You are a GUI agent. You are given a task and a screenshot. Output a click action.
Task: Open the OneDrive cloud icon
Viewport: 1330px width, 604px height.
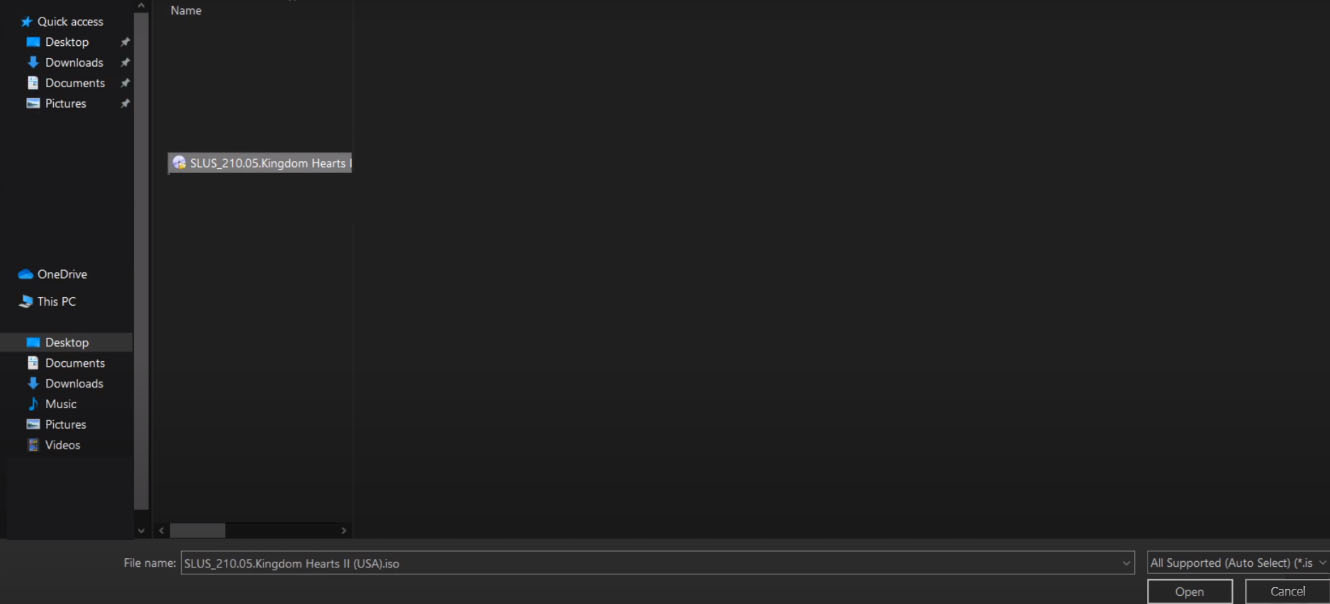coord(26,275)
